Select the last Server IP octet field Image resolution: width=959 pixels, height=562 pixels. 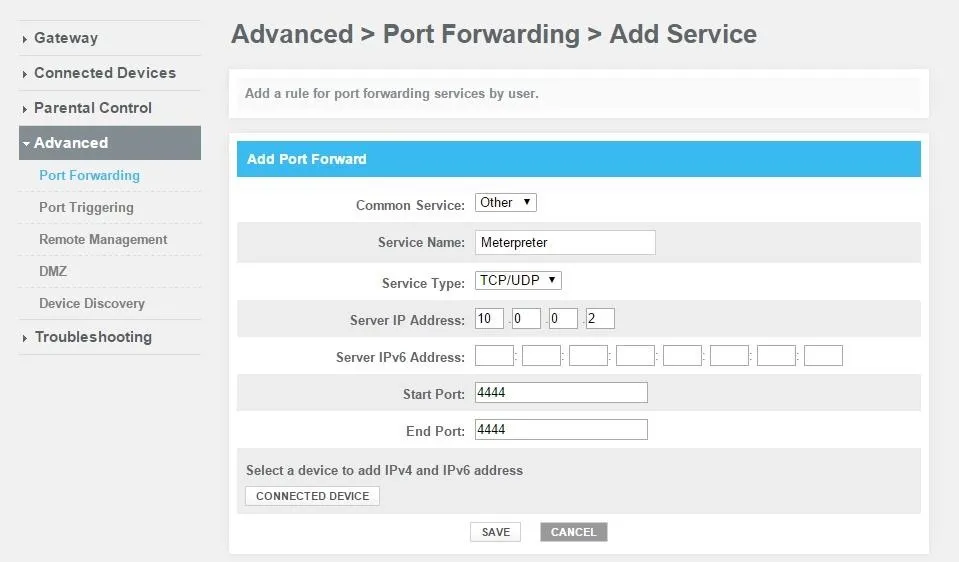[600, 319]
